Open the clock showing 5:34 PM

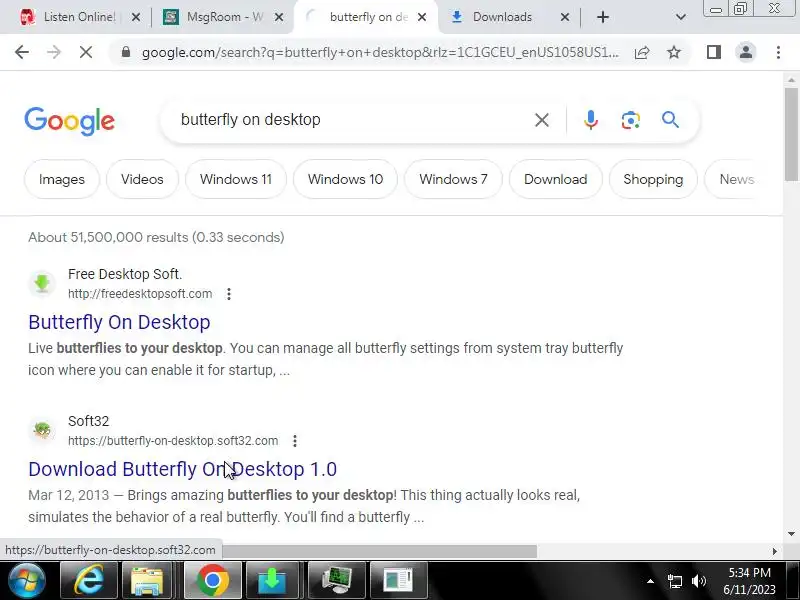[x=749, y=581]
